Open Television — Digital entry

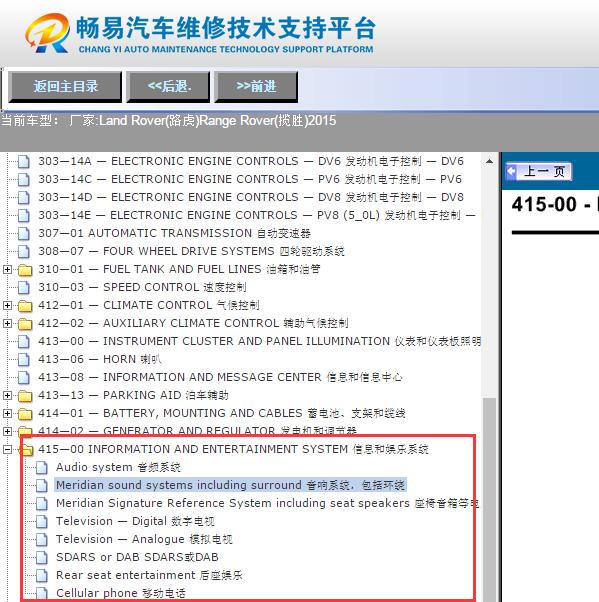(135, 522)
